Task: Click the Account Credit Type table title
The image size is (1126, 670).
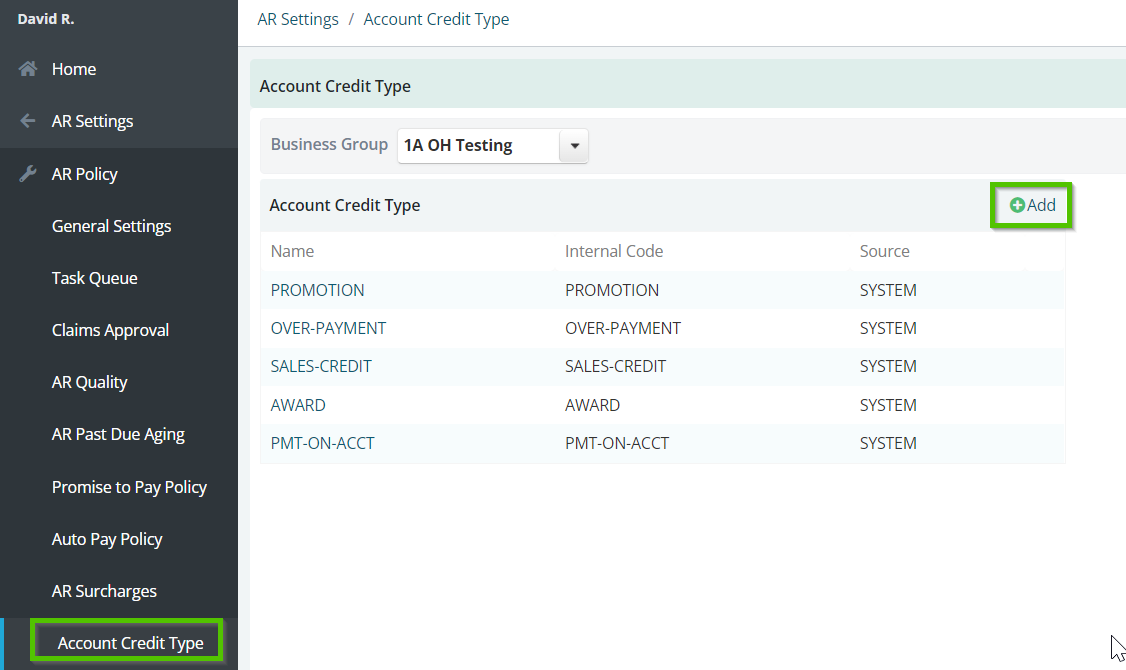Action: (x=345, y=205)
